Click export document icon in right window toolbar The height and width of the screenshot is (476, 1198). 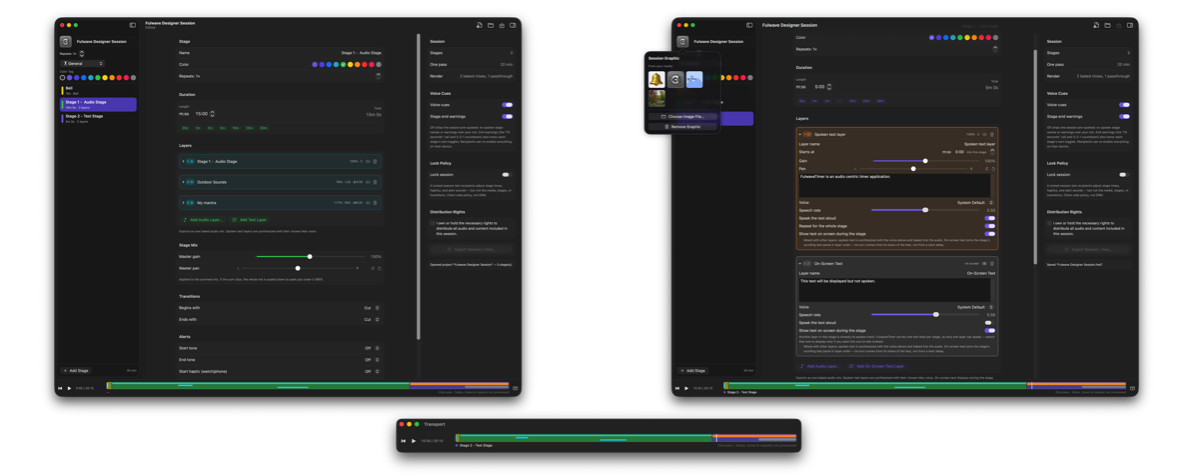tap(1096, 25)
